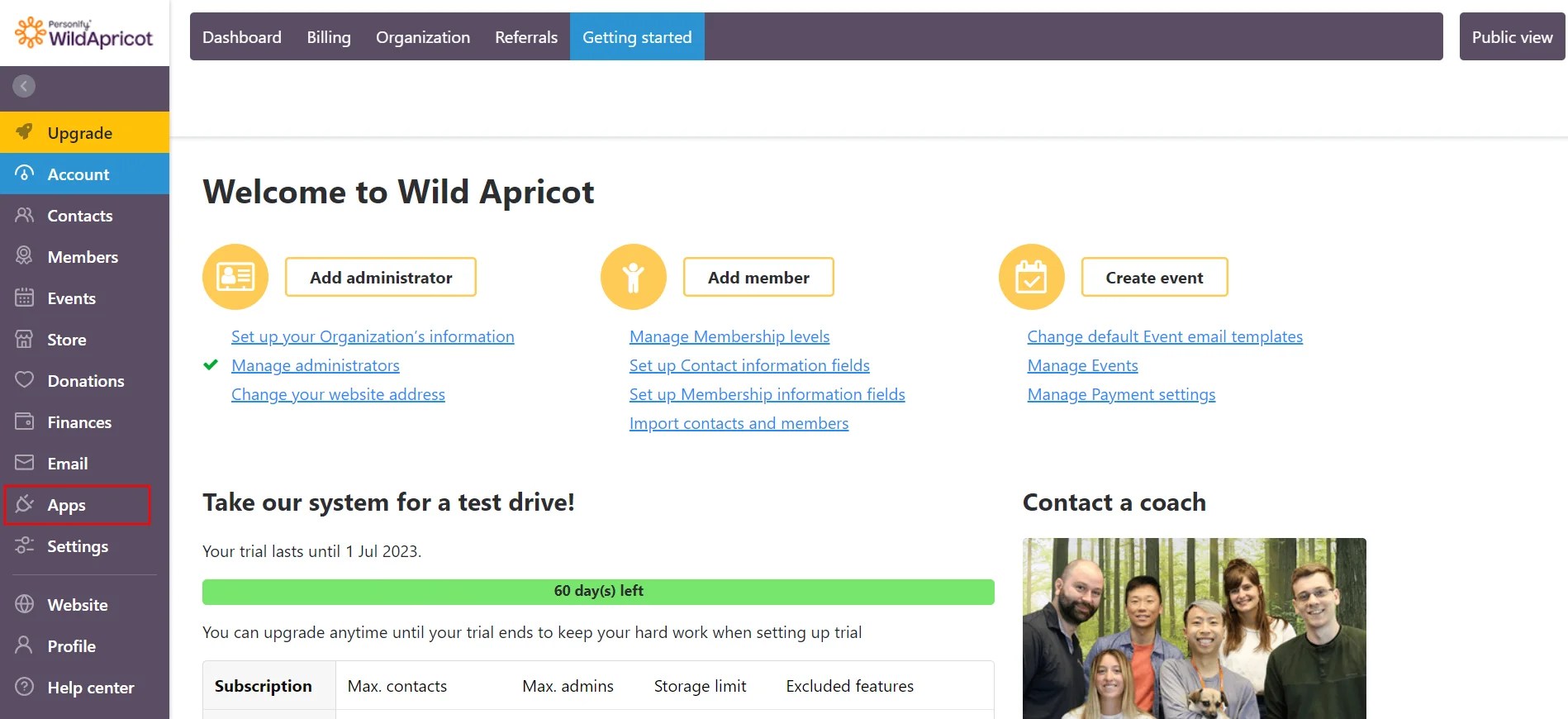Screen dimensions: 1568x719
Task: Click the Help center question icon
Action: (25, 687)
